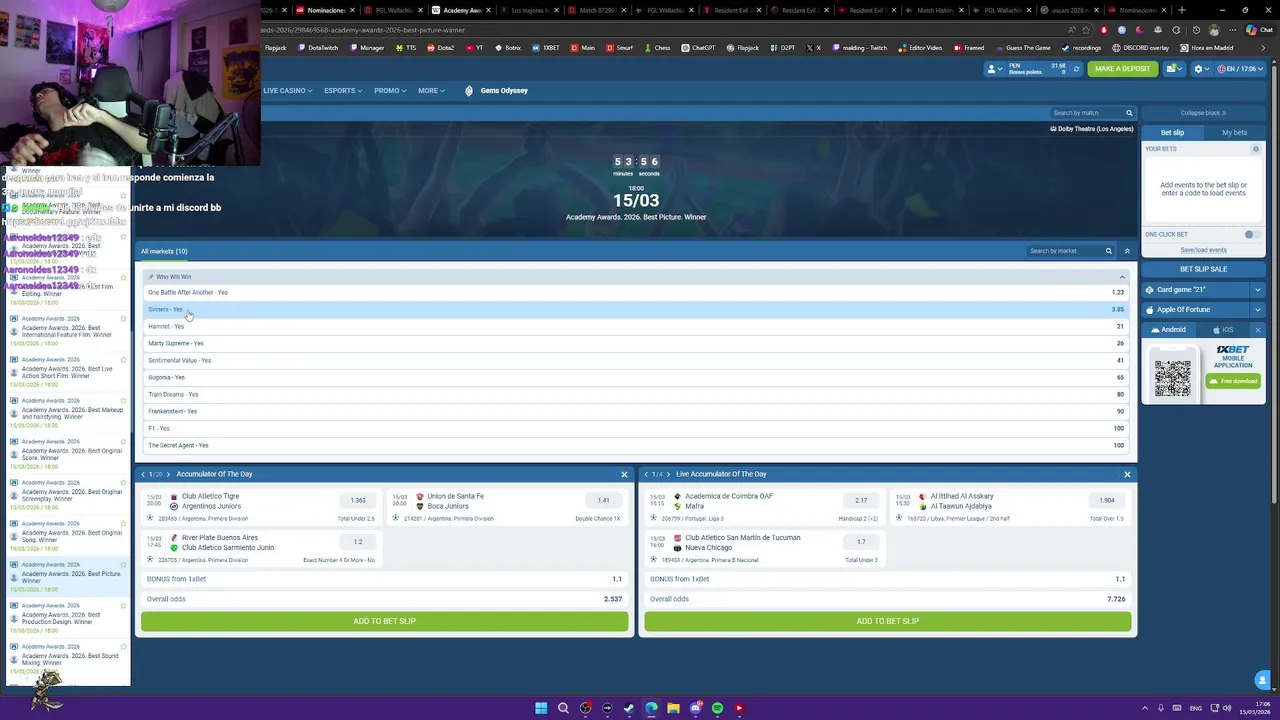1280x720 pixels.
Task: Open File Explorer from the taskbar
Action: (x=673, y=708)
